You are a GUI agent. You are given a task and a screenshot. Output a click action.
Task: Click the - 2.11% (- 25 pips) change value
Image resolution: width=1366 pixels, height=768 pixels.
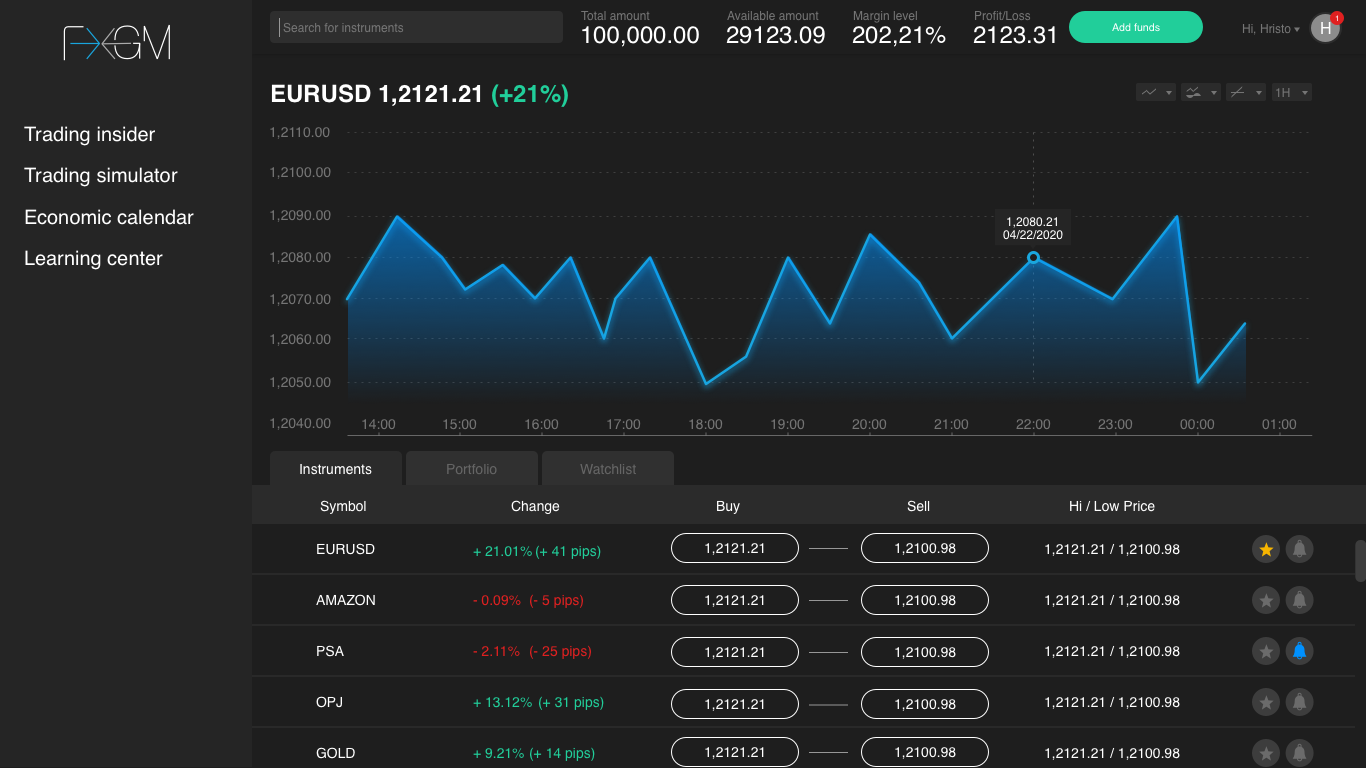point(532,651)
